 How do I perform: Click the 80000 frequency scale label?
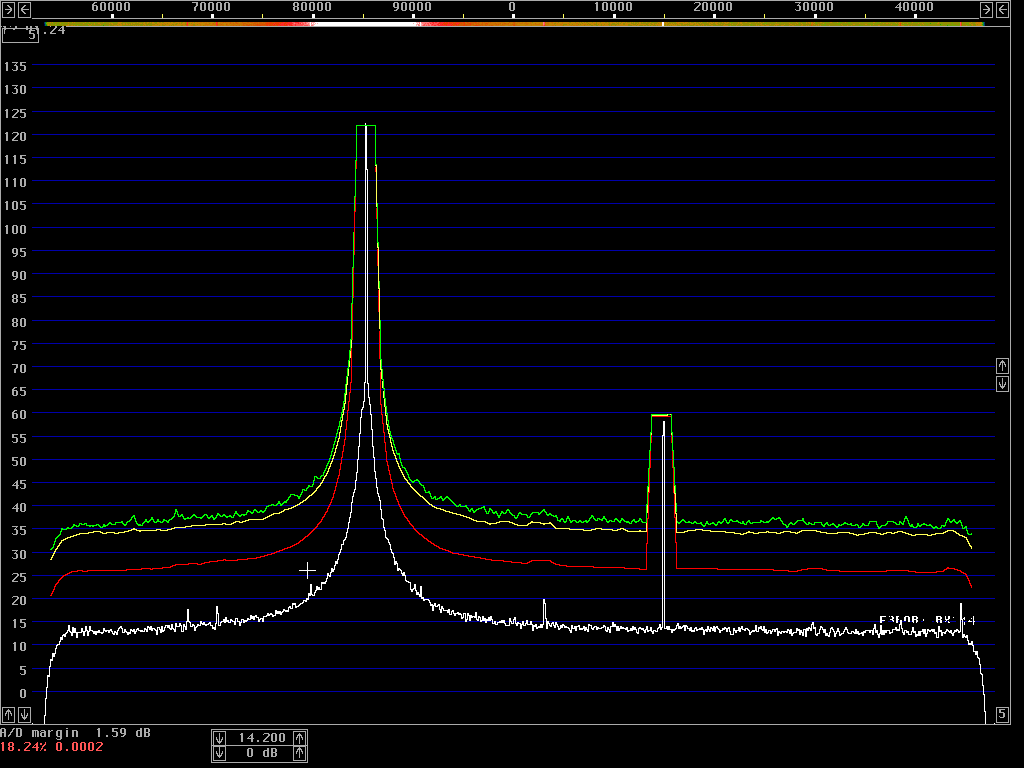[x=312, y=7]
